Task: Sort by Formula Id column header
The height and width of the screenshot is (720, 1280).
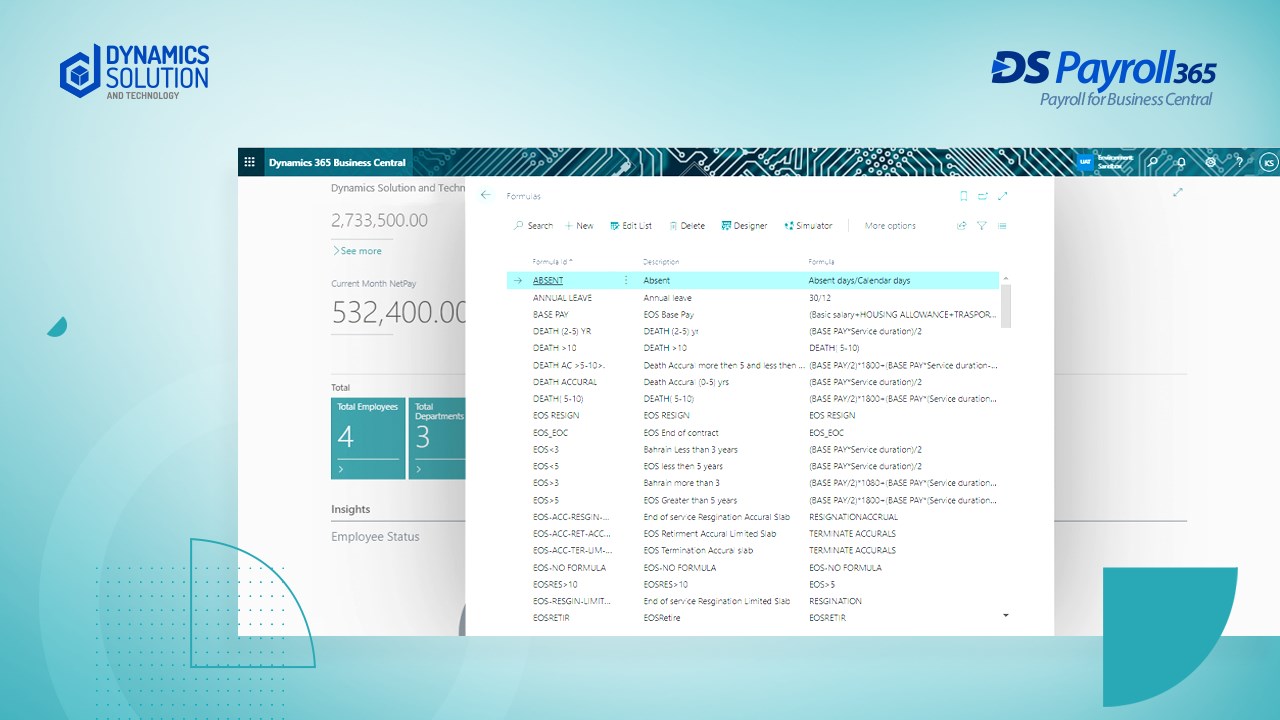Action: click(552, 262)
